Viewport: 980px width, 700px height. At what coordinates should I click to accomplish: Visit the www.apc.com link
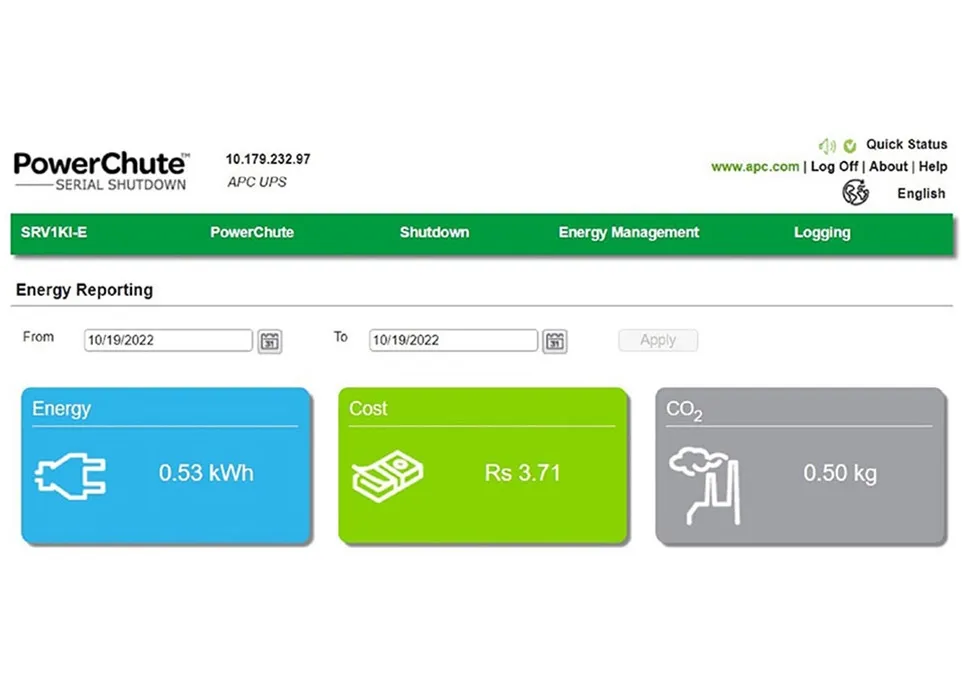click(x=753, y=166)
